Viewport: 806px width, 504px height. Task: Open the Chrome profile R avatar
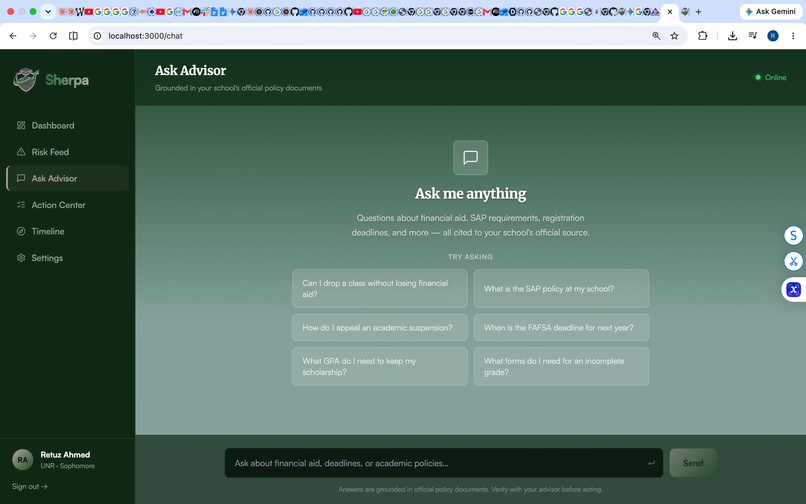pos(773,35)
